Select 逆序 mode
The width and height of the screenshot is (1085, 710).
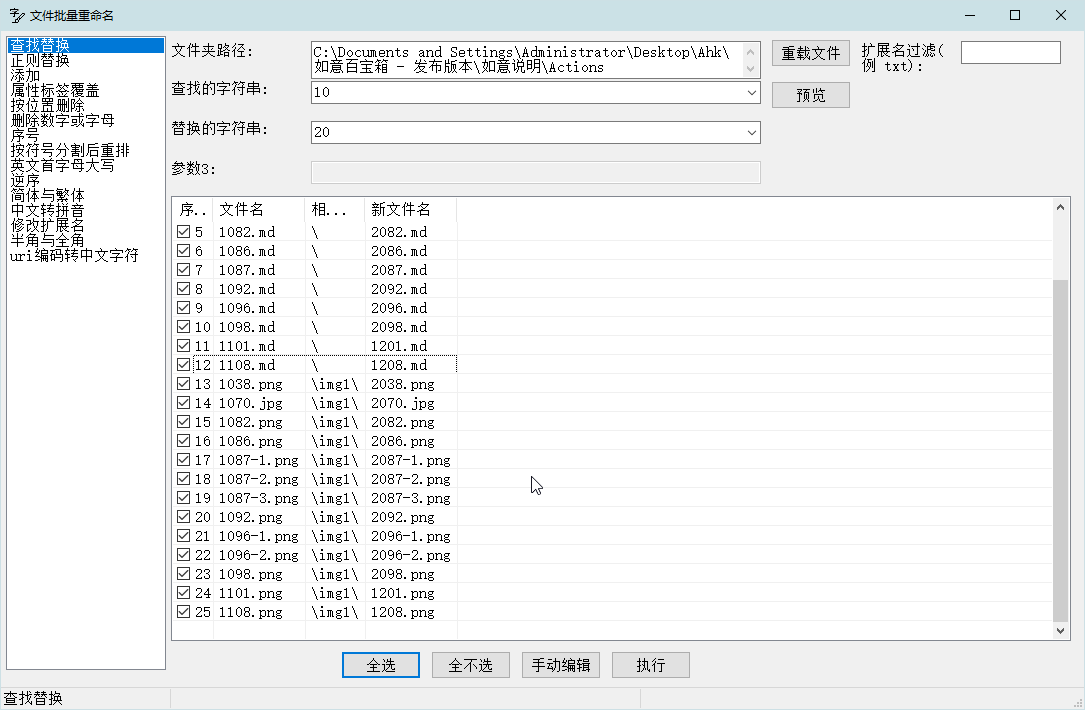tap(25, 180)
